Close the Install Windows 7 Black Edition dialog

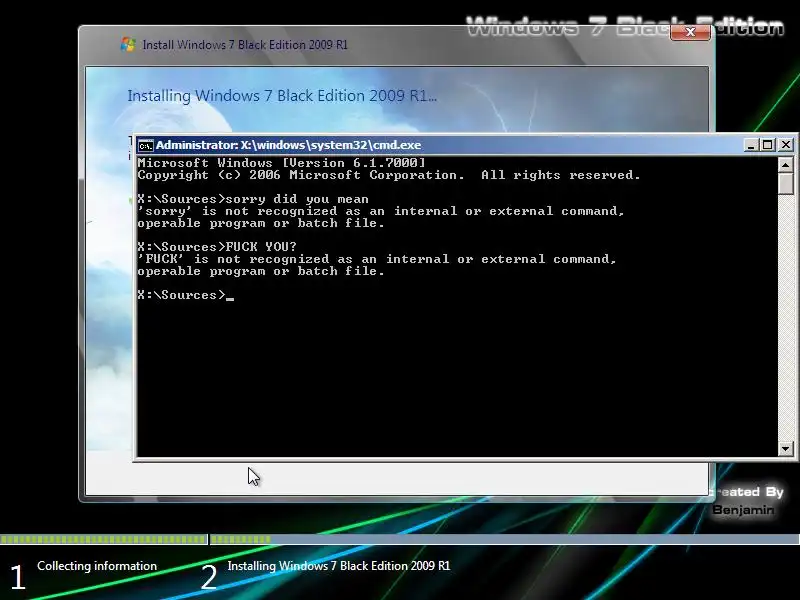pos(690,32)
